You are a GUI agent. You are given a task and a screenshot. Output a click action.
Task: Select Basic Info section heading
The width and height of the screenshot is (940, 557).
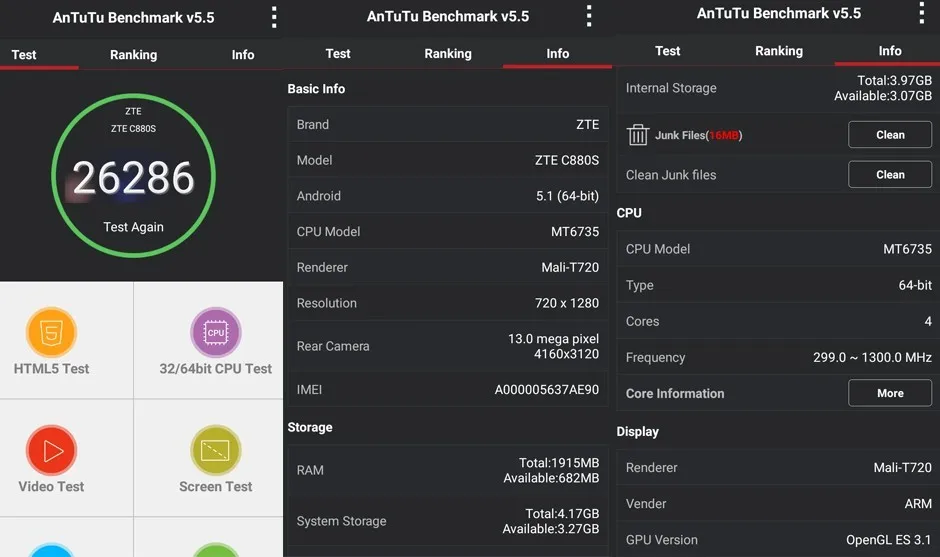[316, 89]
